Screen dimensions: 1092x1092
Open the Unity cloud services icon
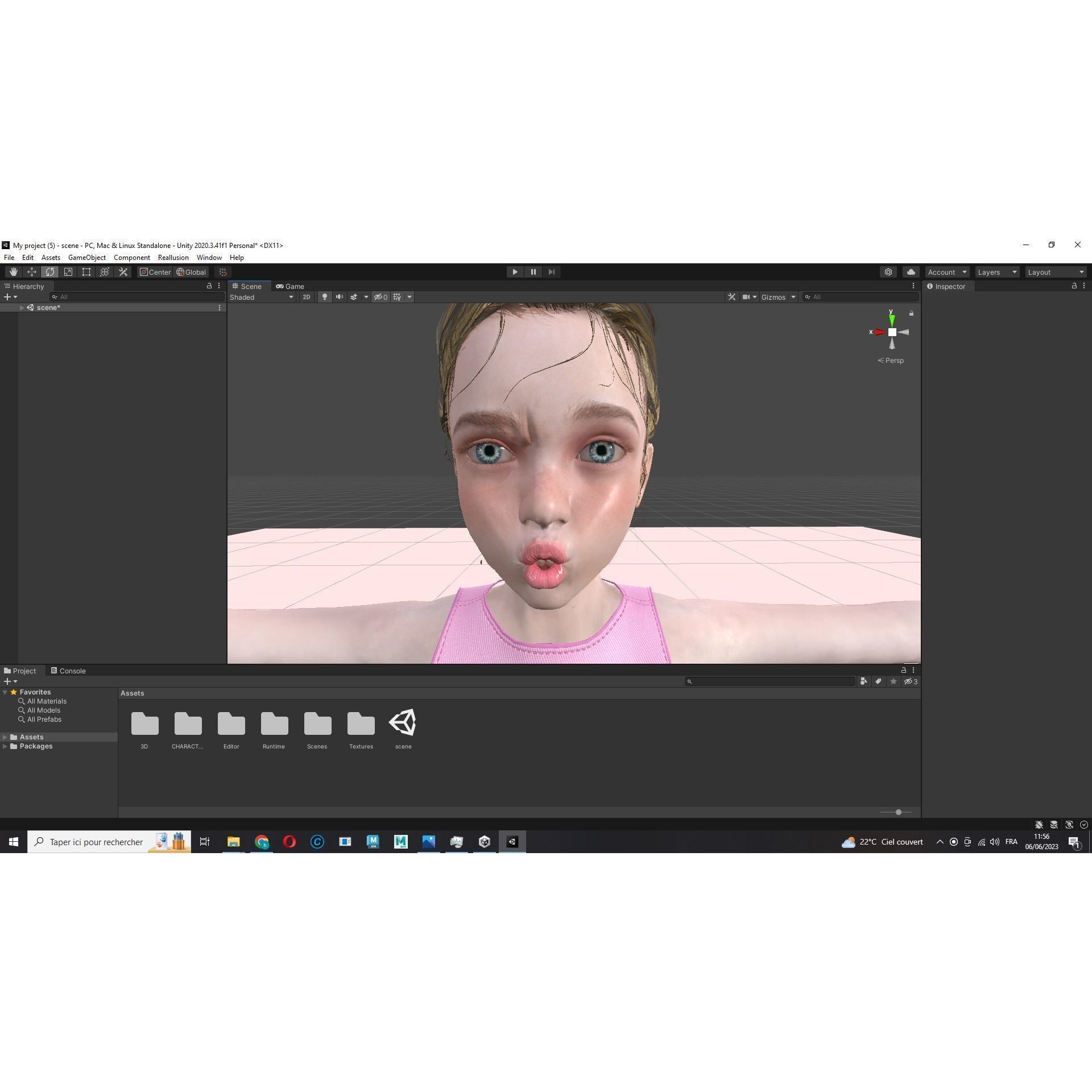(x=911, y=272)
